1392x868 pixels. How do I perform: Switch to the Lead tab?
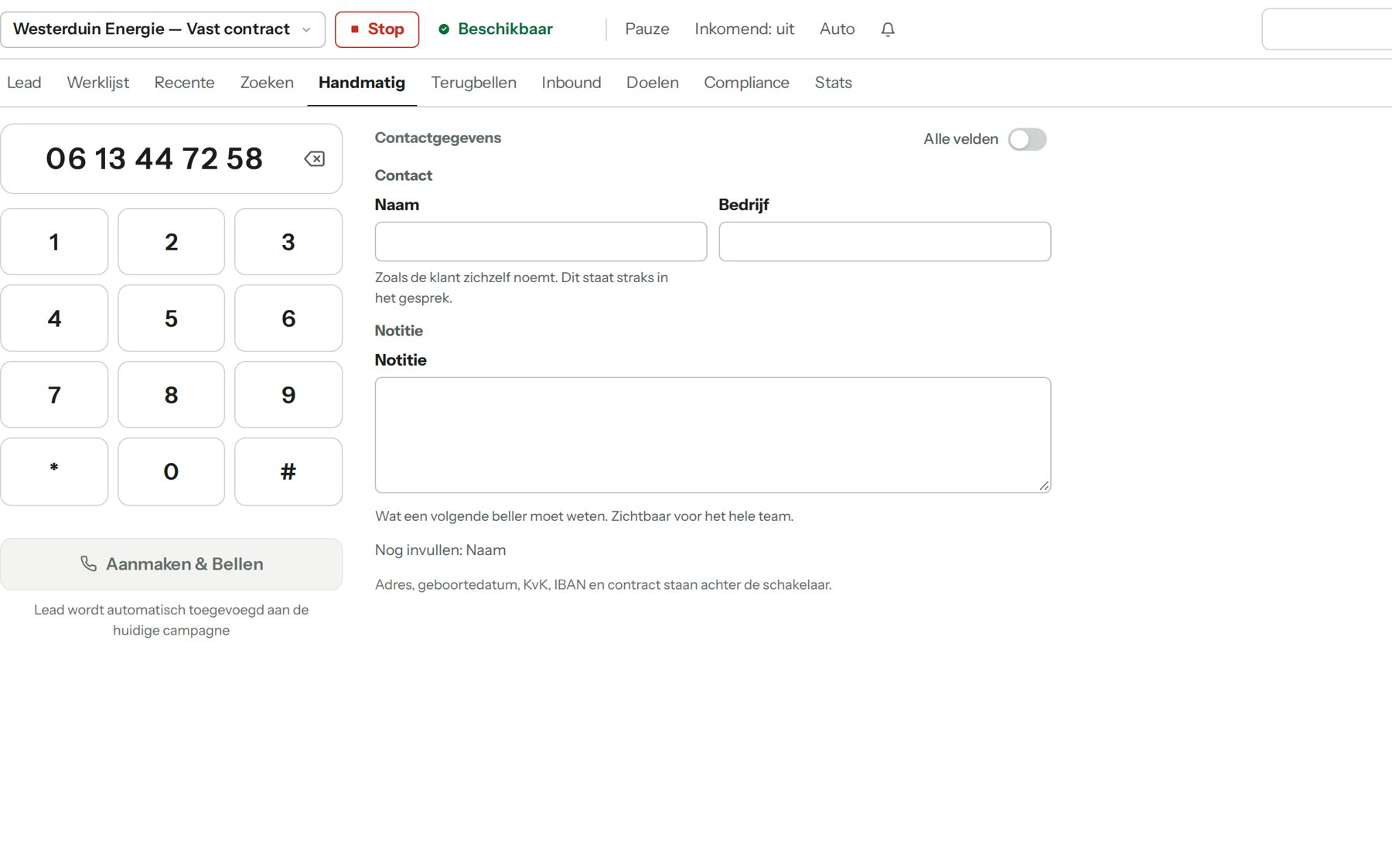[x=24, y=83]
